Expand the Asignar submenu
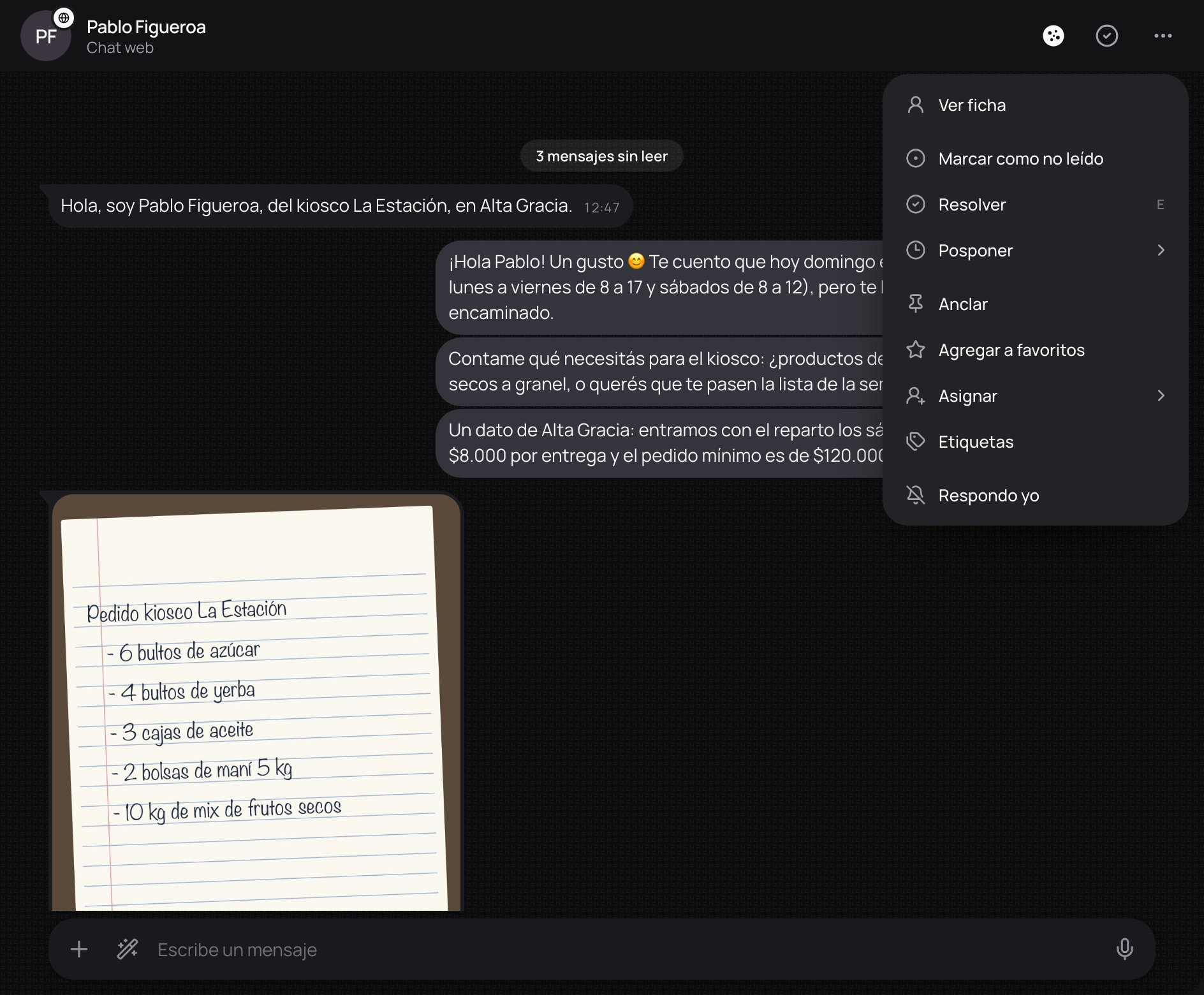This screenshot has height=995, width=1204. coord(1035,396)
